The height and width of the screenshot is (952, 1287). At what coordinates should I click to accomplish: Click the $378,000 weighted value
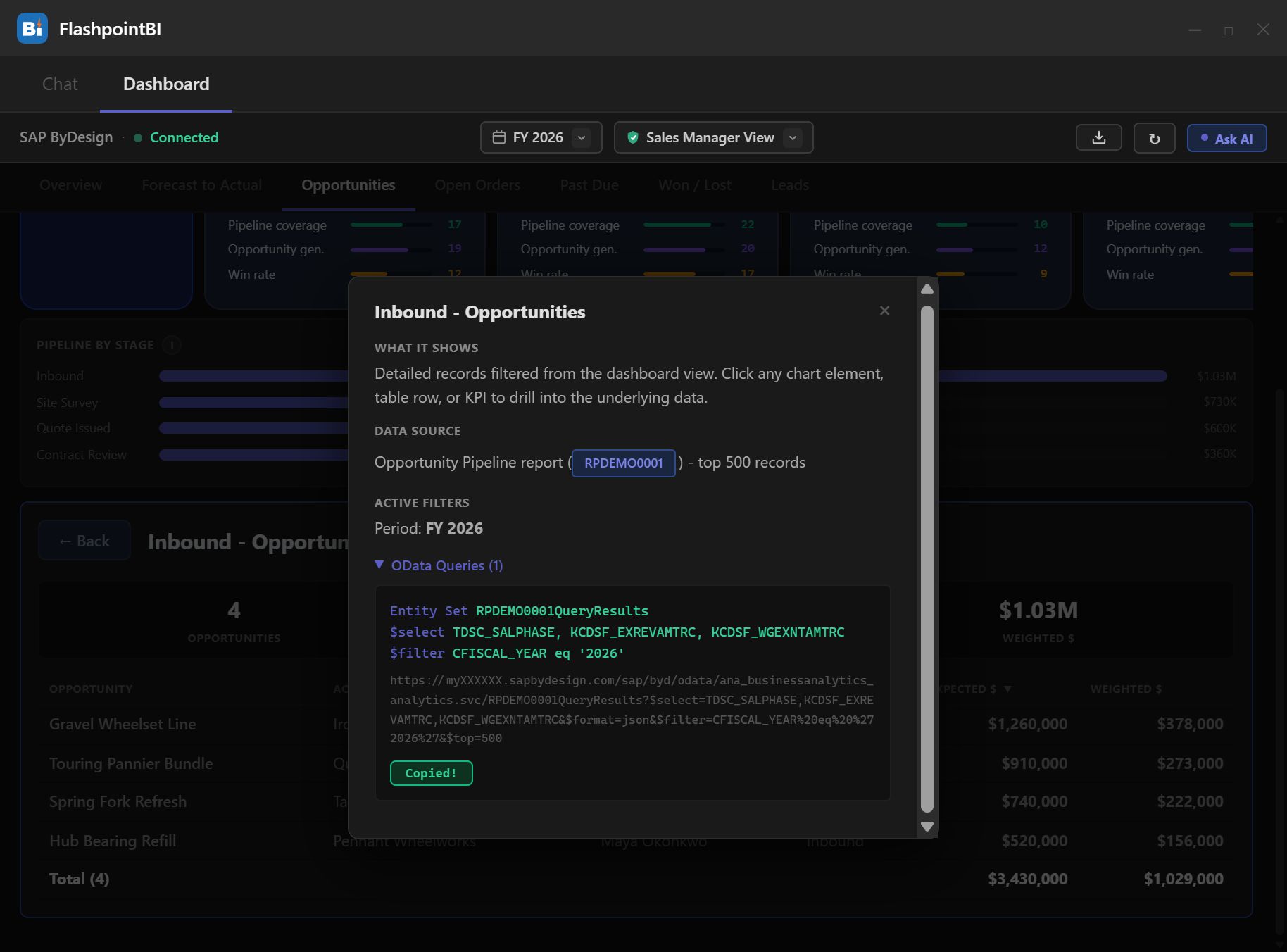click(x=1190, y=724)
